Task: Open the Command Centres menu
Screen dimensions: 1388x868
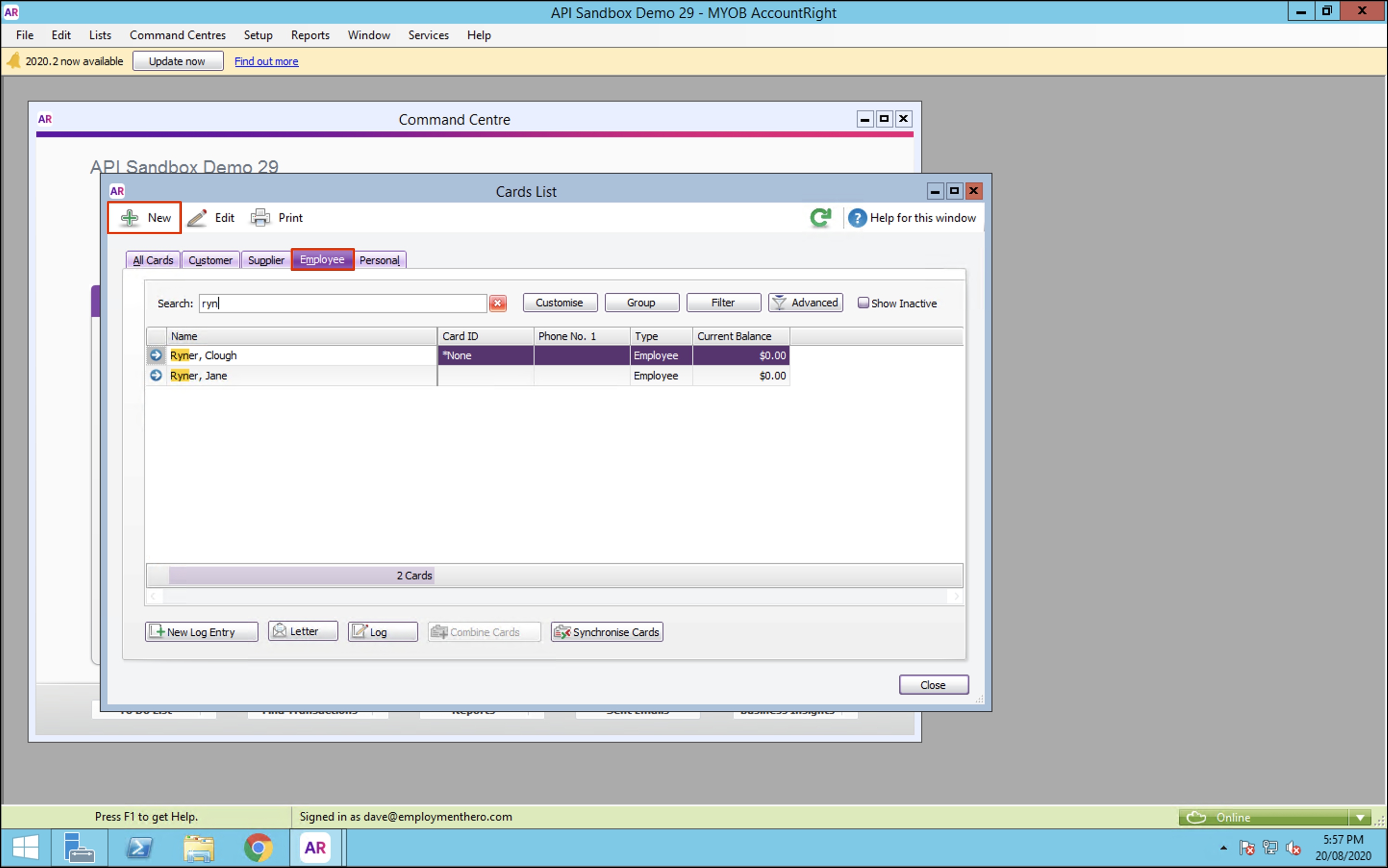Action: 178,35
